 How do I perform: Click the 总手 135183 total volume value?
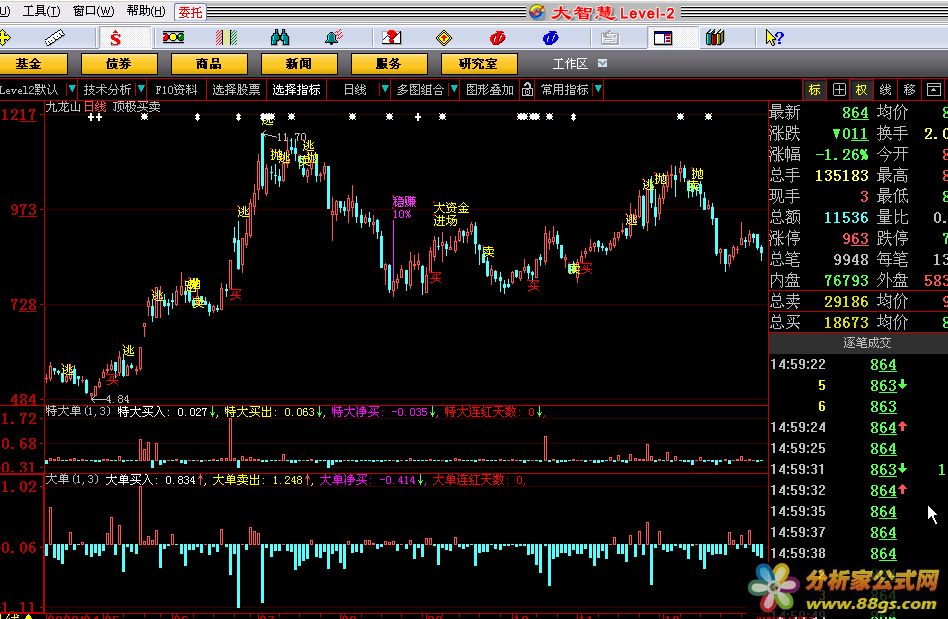click(842, 175)
